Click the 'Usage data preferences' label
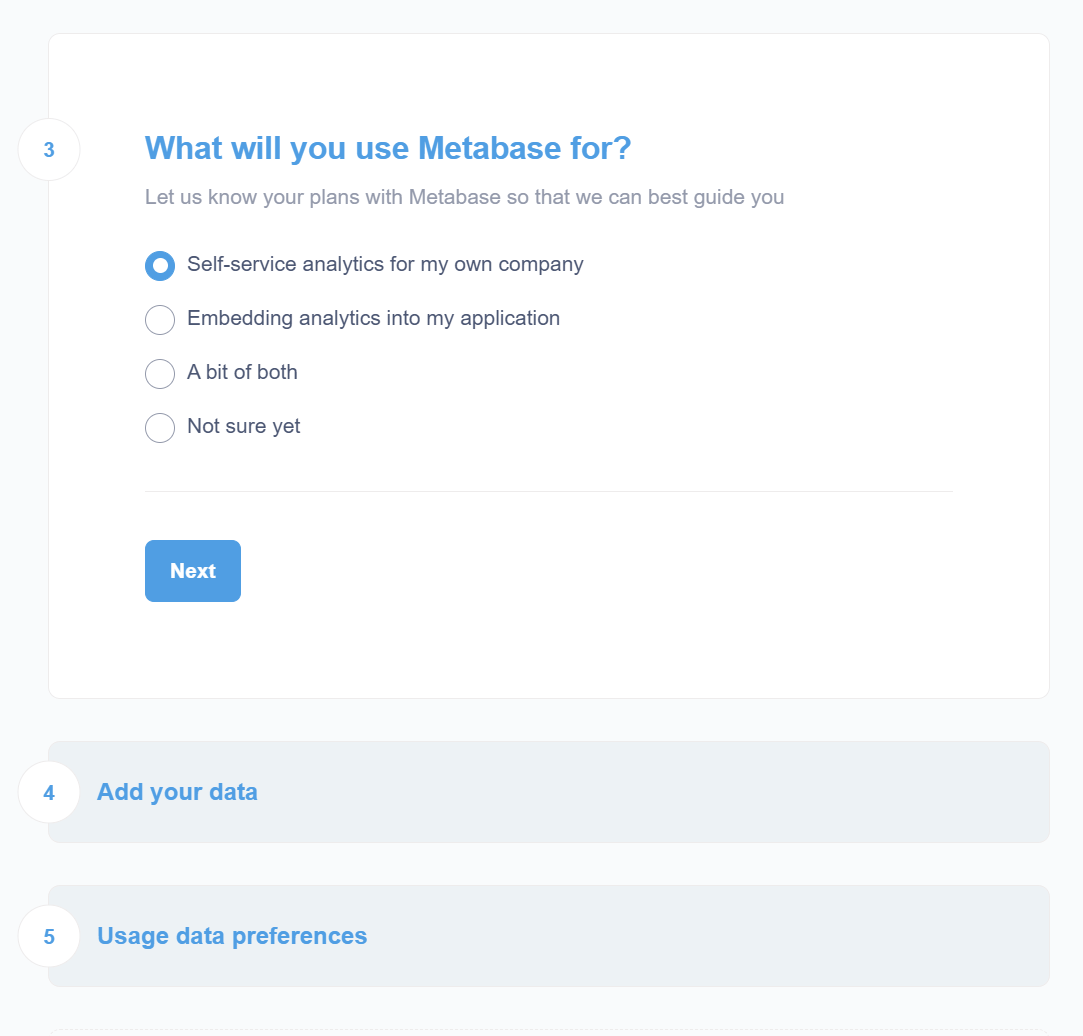The image size is (1083, 1036). [232, 935]
